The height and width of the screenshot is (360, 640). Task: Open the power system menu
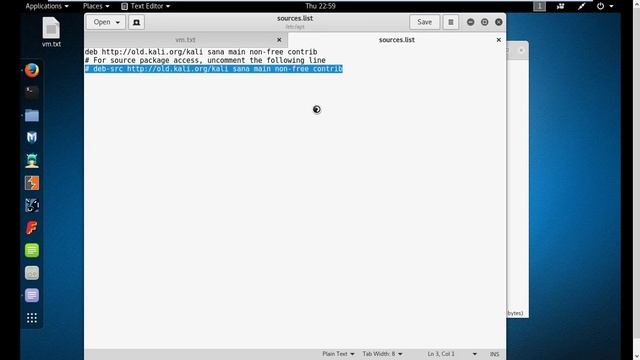[x=604, y=6]
